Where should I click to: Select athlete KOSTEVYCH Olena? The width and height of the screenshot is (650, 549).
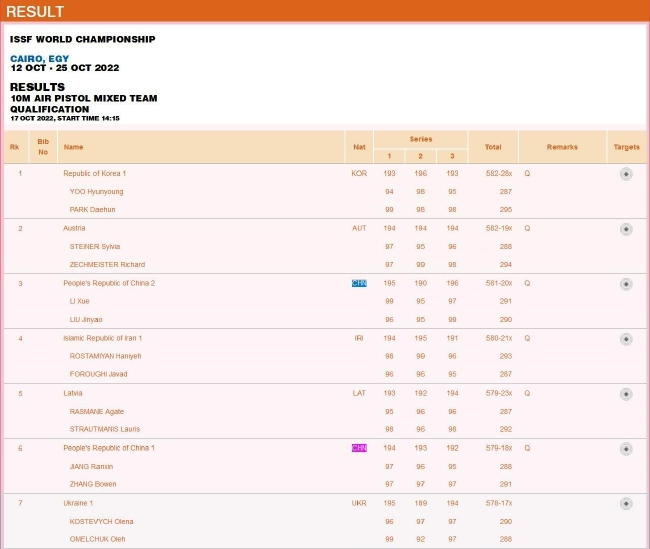pos(101,521)
